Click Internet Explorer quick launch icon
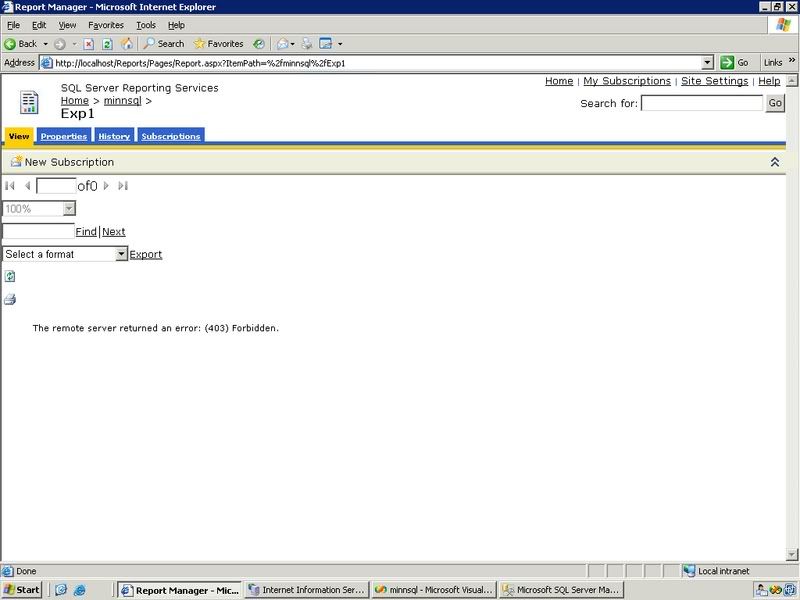 [x=80, y=590]
